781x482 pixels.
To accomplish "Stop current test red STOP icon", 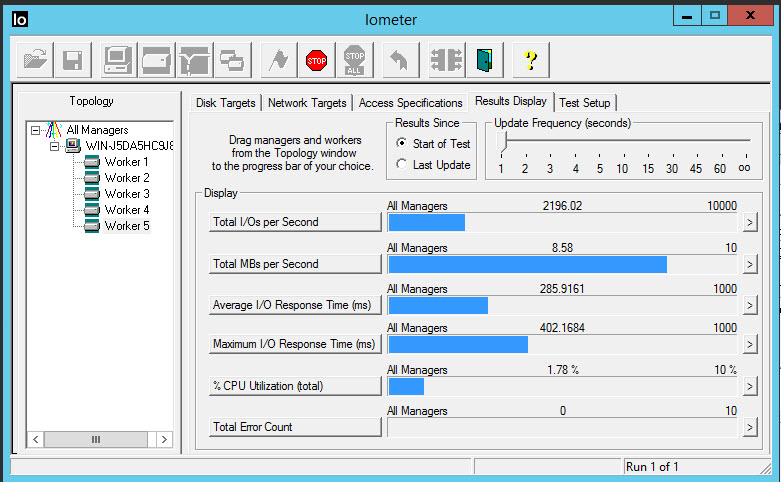I will click(317, 60).
